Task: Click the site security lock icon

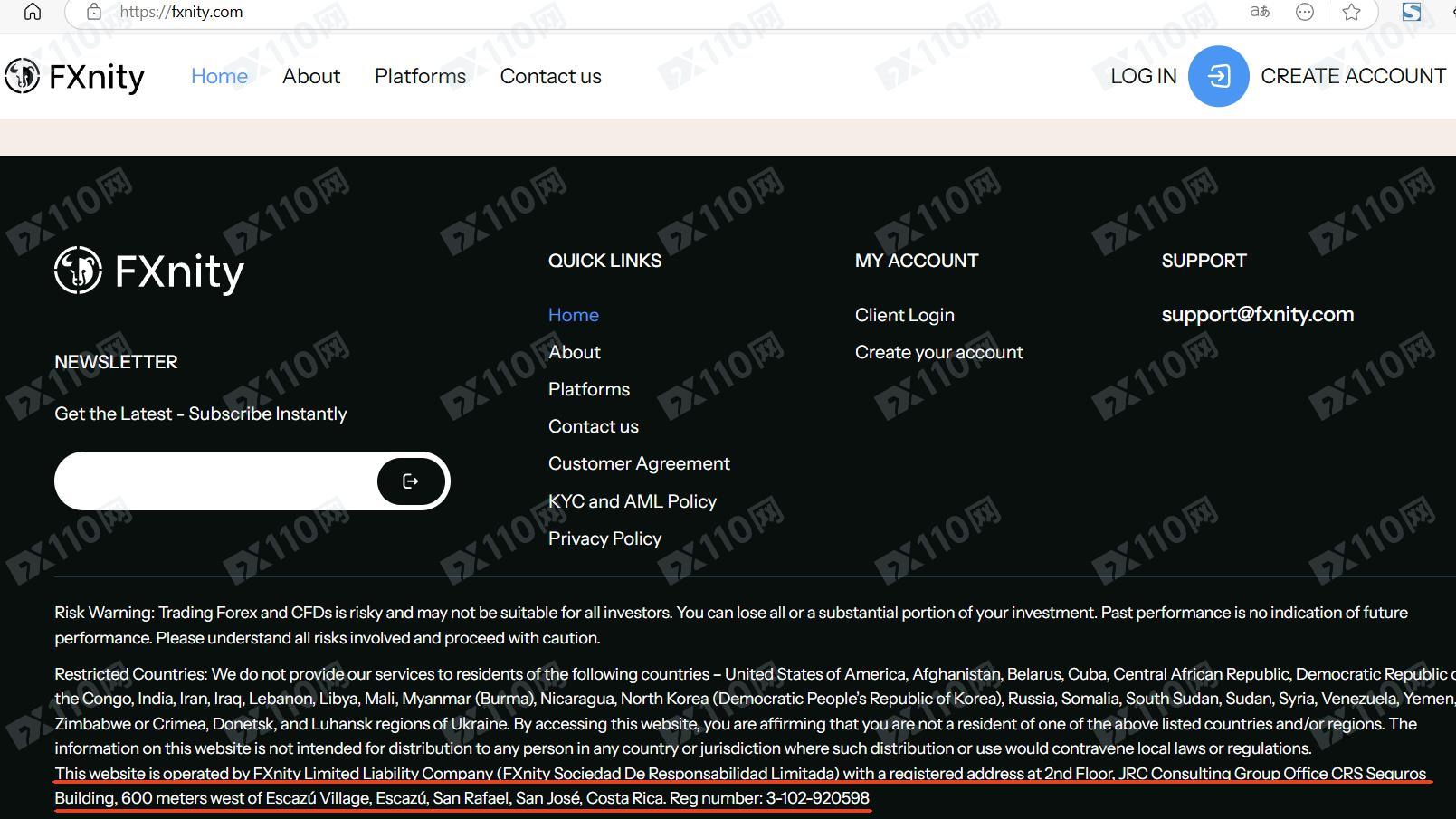Action: [x=93, y=12]
